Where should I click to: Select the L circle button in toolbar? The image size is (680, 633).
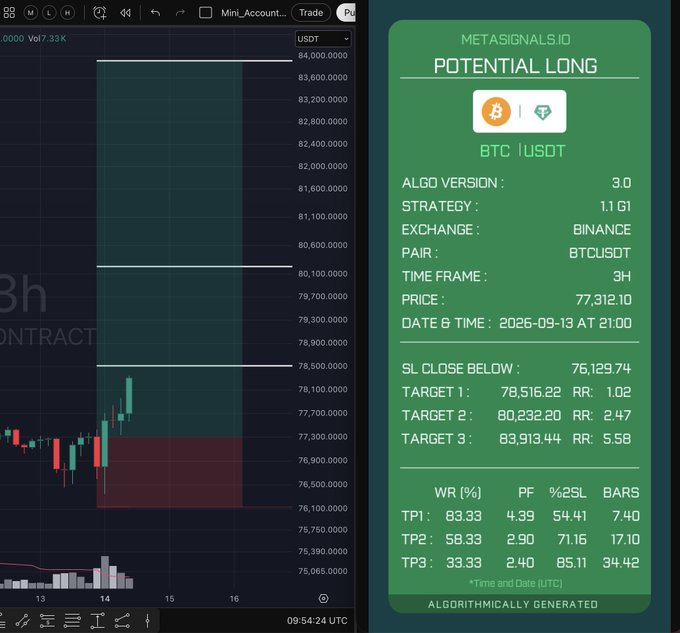click(49, 13)
